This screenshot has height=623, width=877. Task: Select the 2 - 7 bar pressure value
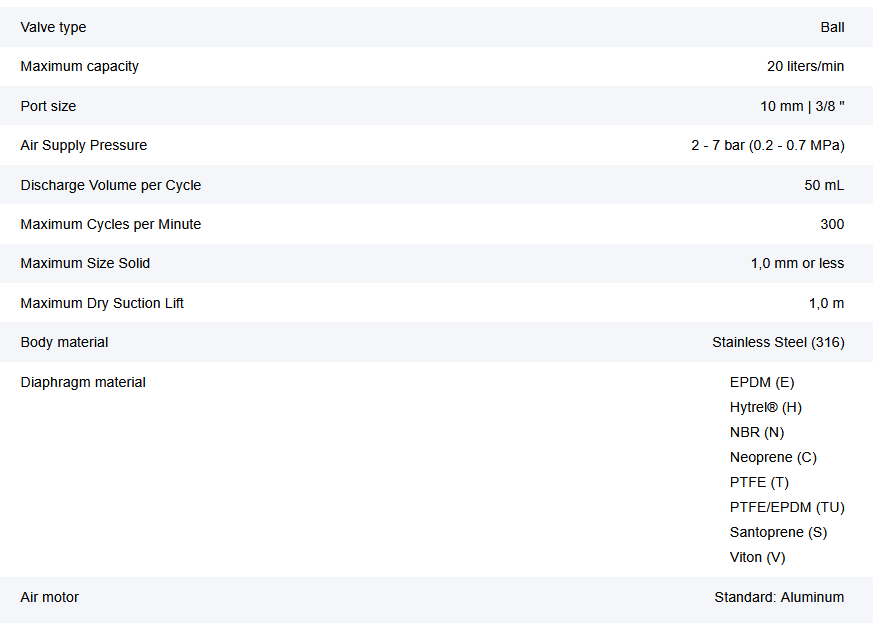coord(767,145)
